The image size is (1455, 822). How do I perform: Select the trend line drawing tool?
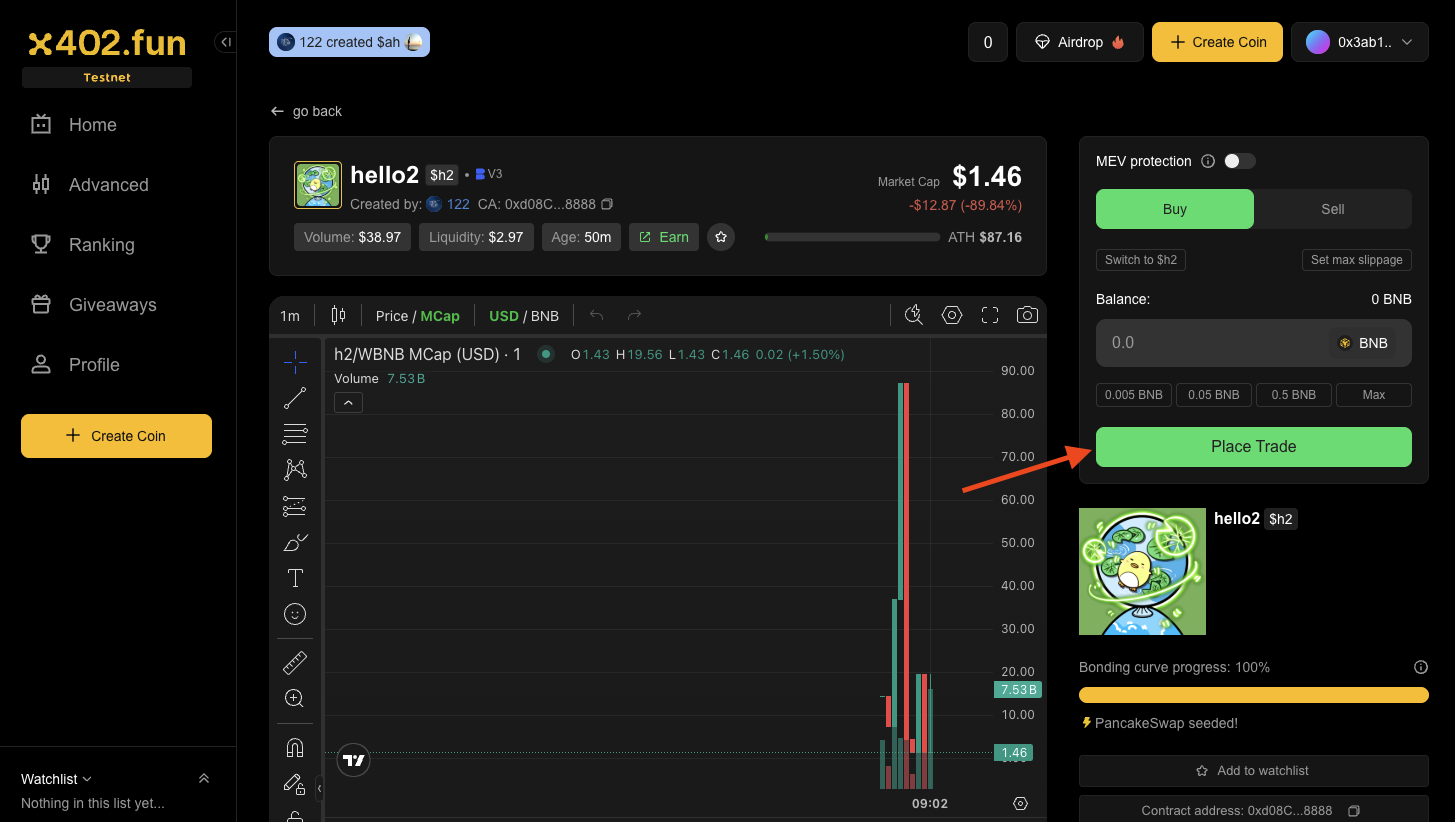pyautogui.click(x=295, y=398)
